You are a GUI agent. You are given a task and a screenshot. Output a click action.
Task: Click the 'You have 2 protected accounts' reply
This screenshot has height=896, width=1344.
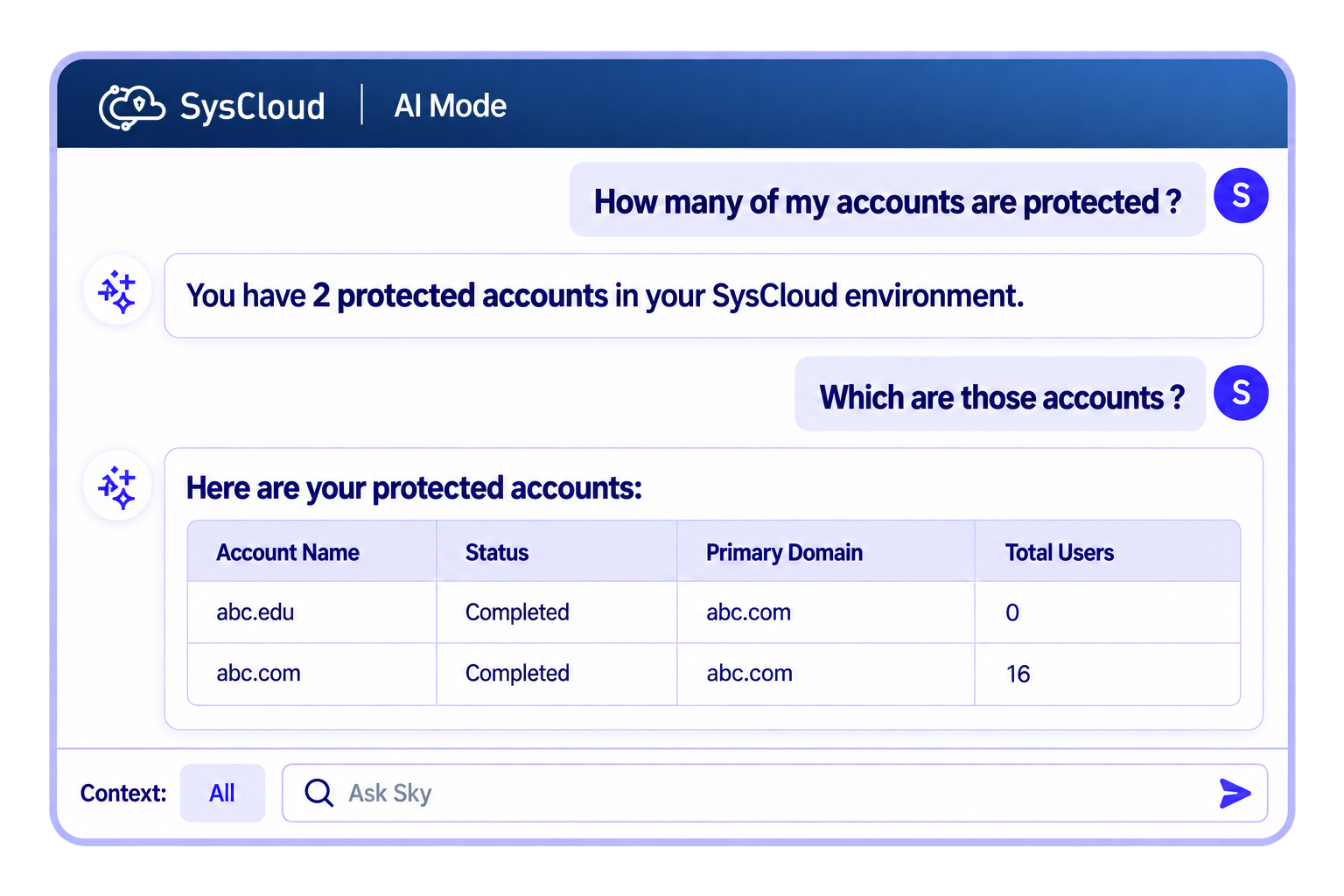pos(714,296)
